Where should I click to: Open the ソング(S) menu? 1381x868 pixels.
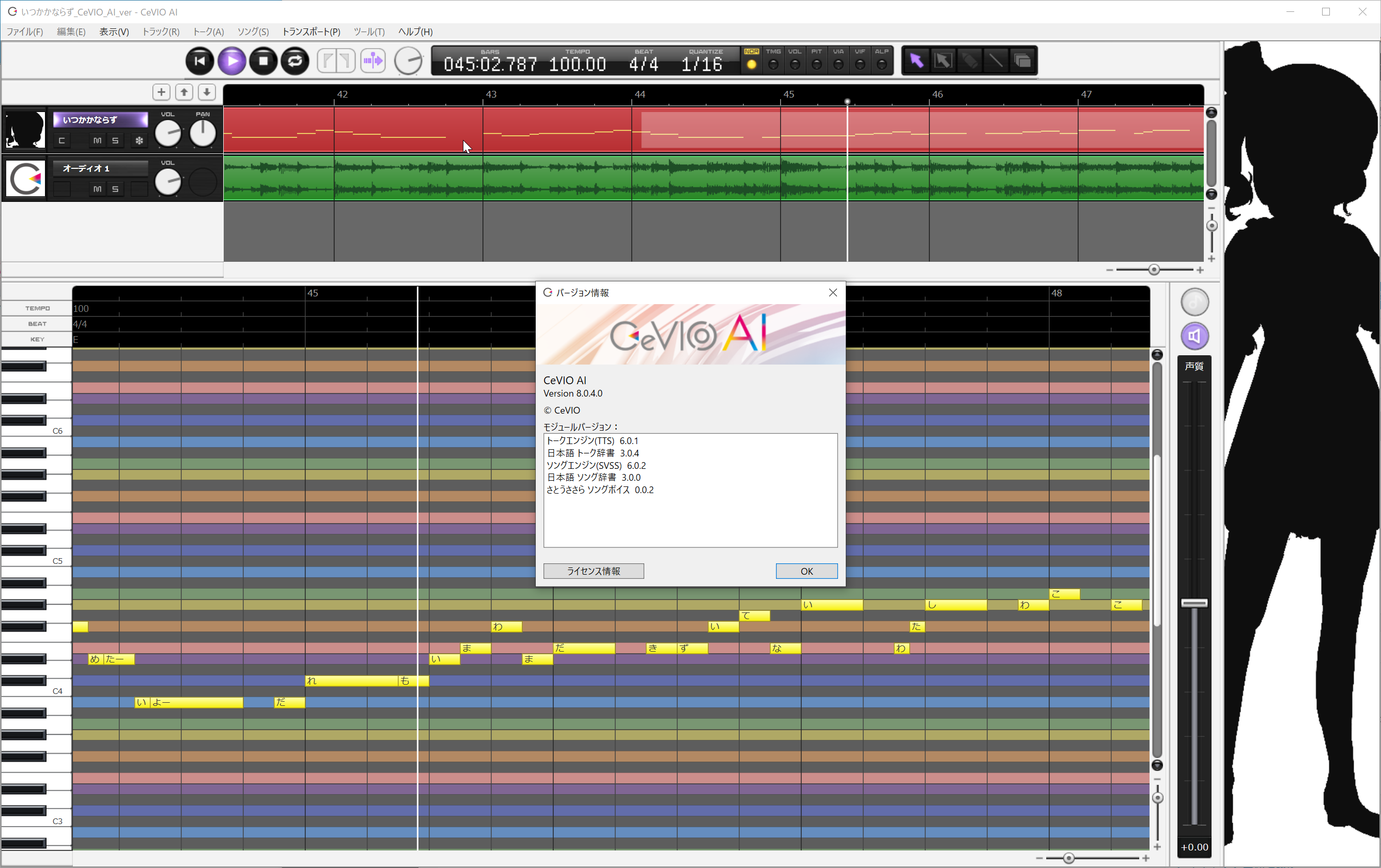[253, 31]
